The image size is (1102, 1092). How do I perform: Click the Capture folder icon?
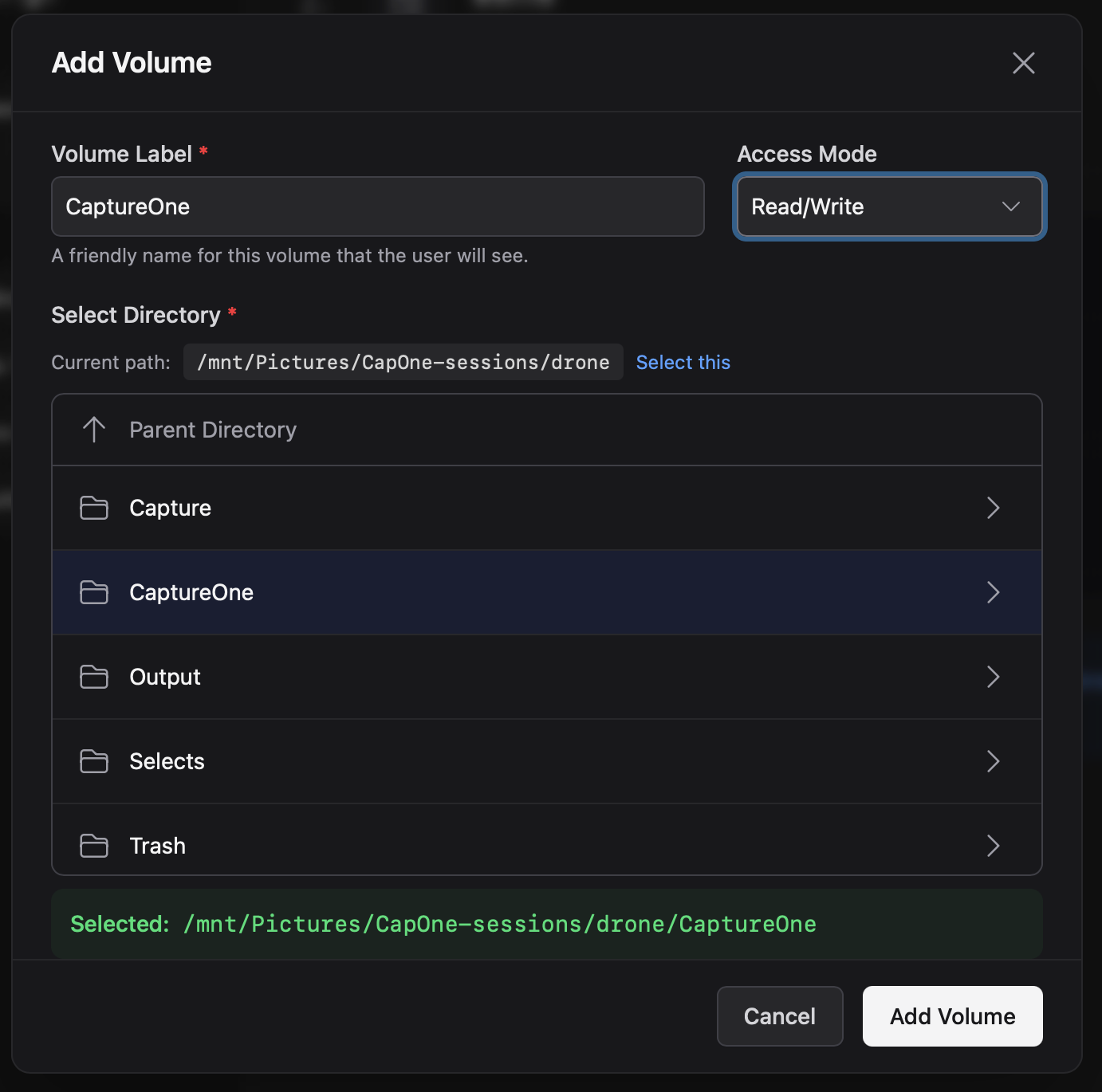(93, 508)
